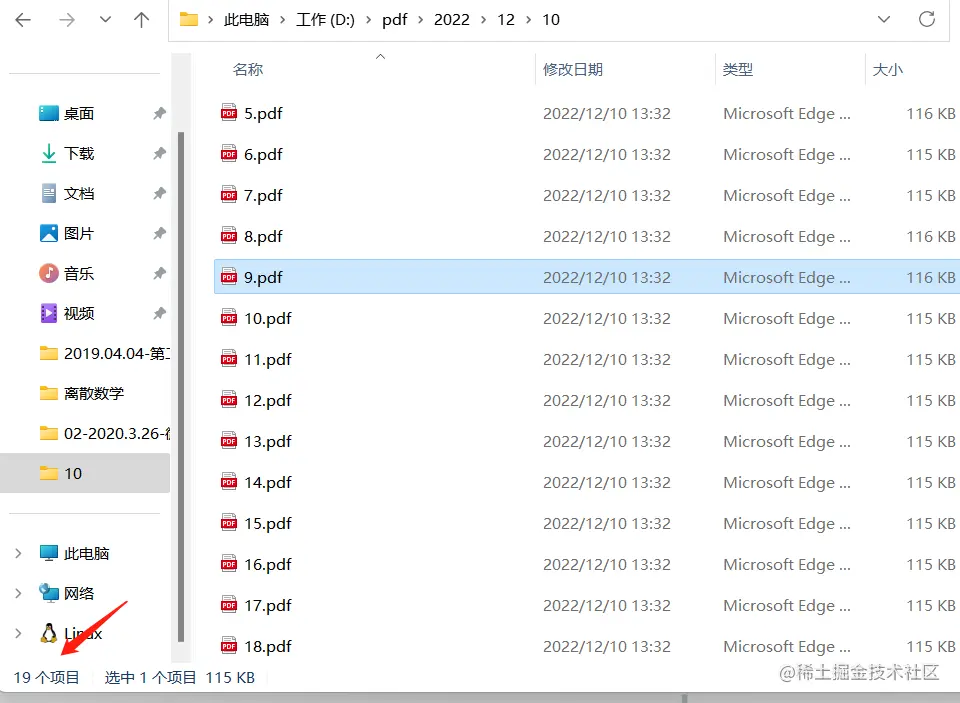960x703 pixels.
Task: Open 桌面 in quick access
Action: pos(79,113)
